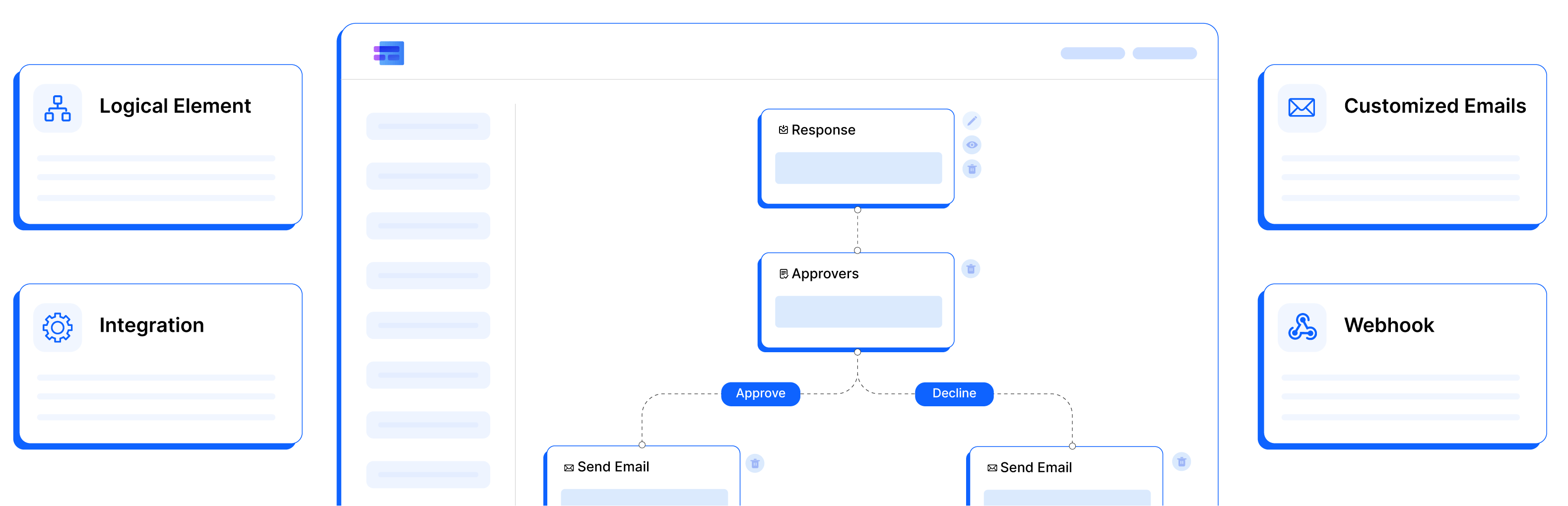Select the last sidebar placeholder item
The image size is (1568, 506).
click(x=428, y=474)
